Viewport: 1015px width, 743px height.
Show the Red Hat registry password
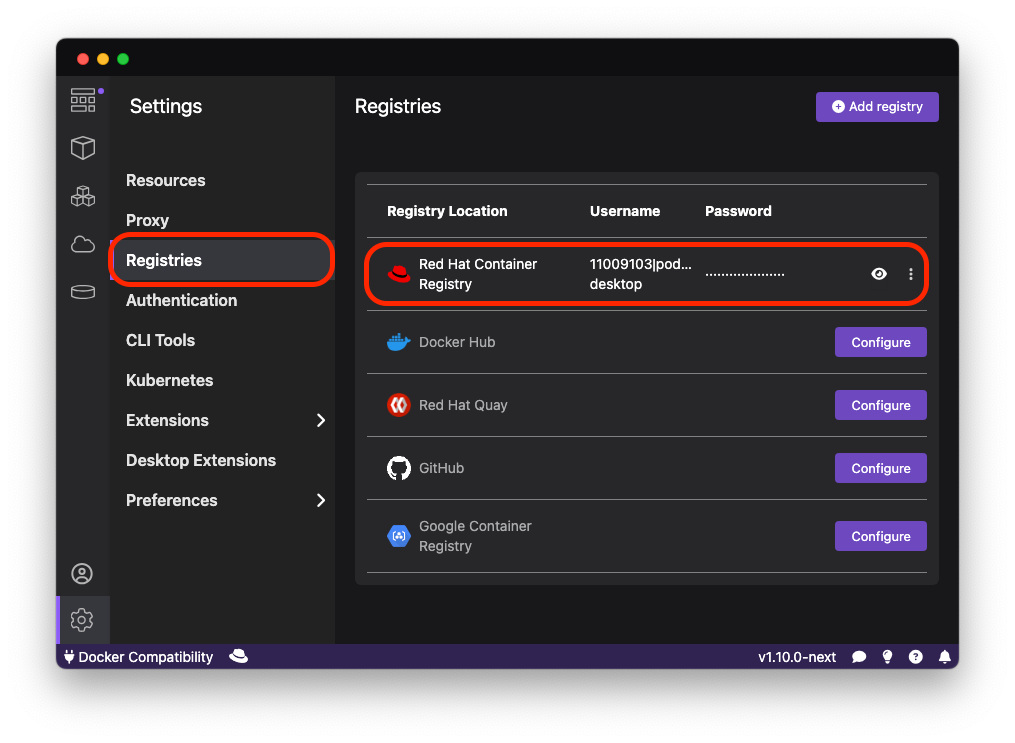(878, 274)
